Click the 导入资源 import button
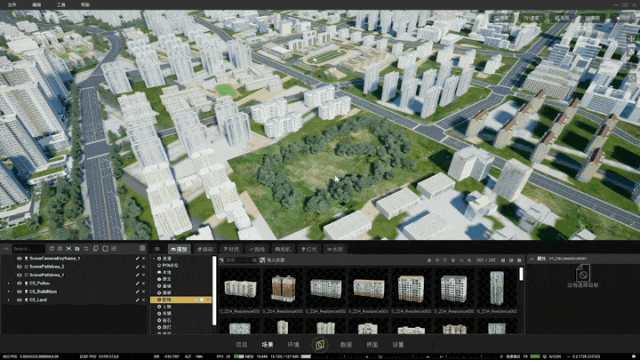 (x=272, y=260)
